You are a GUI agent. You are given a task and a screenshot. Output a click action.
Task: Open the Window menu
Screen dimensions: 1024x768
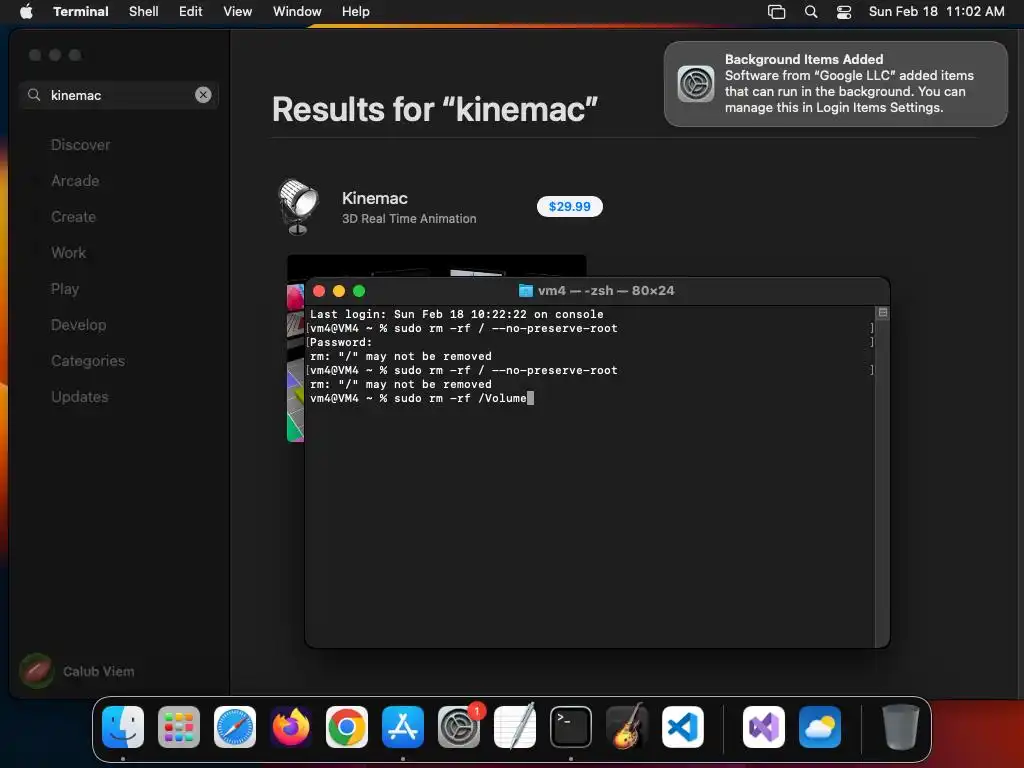click(296, 11)
